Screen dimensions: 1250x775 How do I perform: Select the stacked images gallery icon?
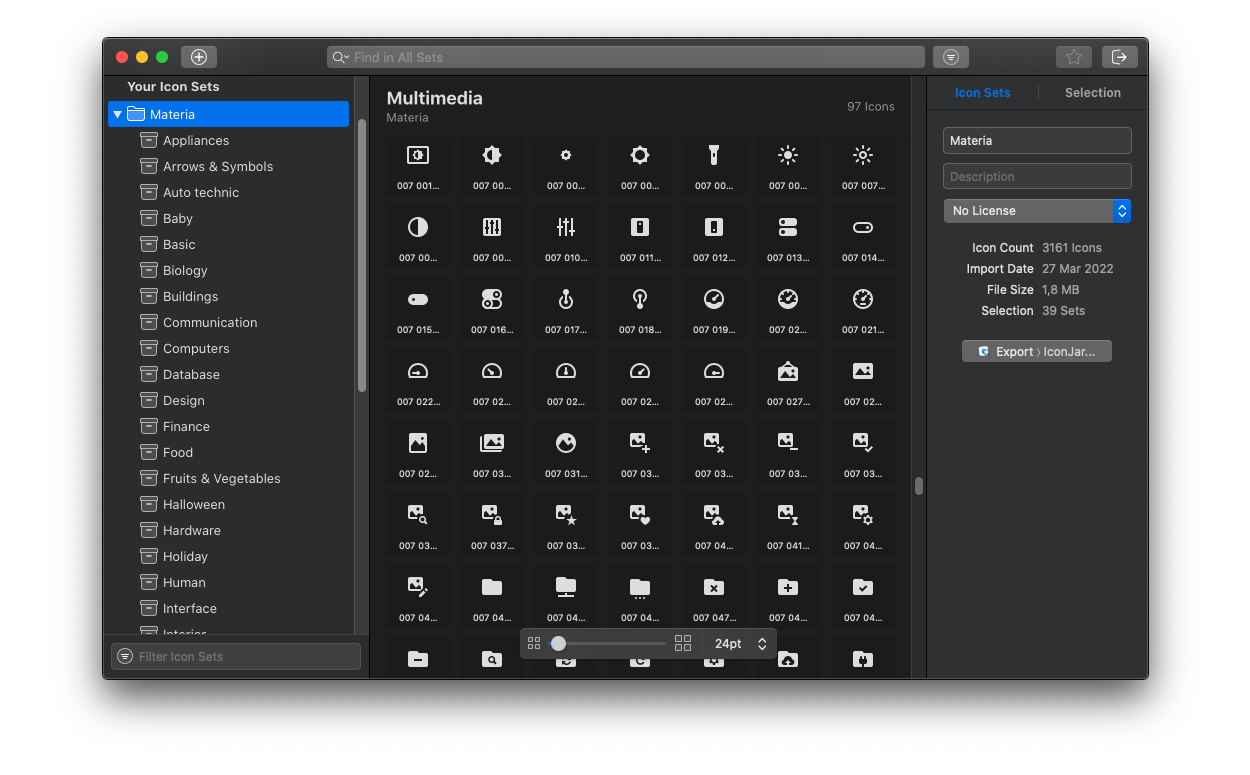click(491, 443)
